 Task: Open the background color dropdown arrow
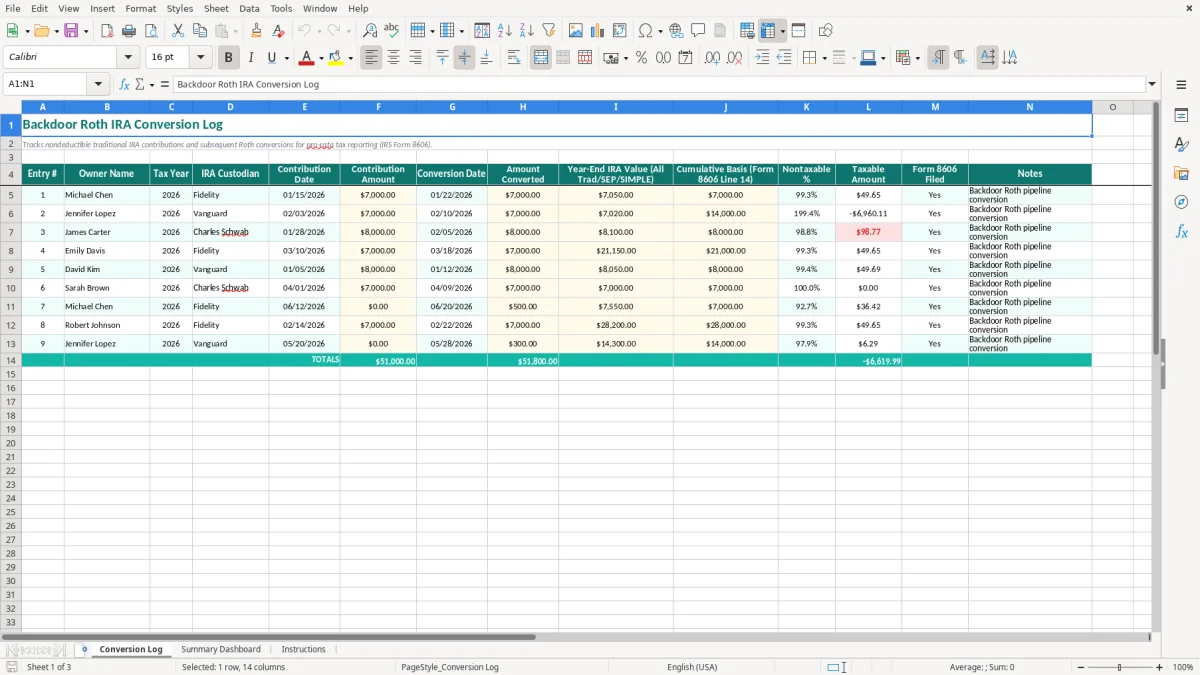tap(350, 58)
